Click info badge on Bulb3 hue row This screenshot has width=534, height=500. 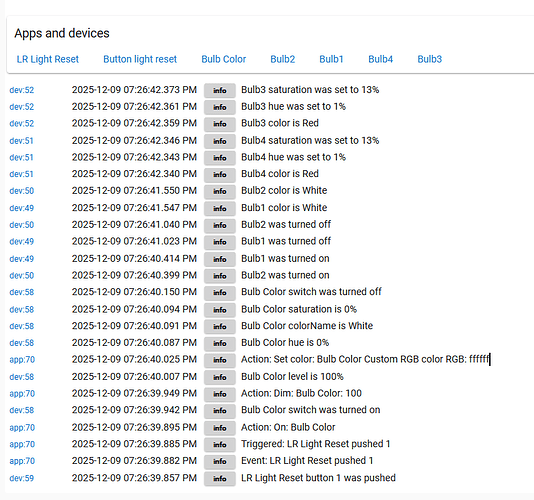[x=220, y=107]
